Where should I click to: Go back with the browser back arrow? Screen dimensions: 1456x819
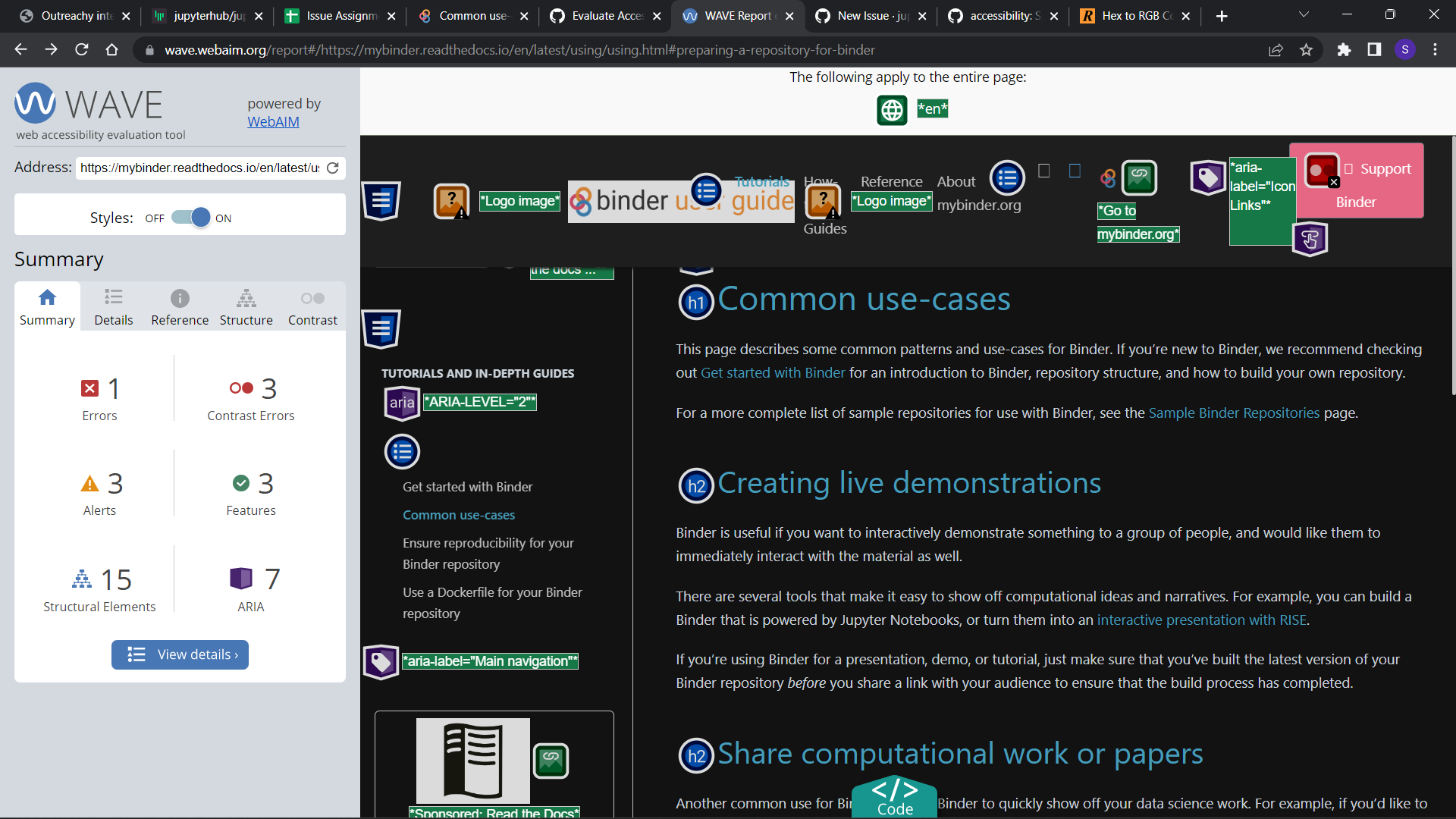(20, 50)
